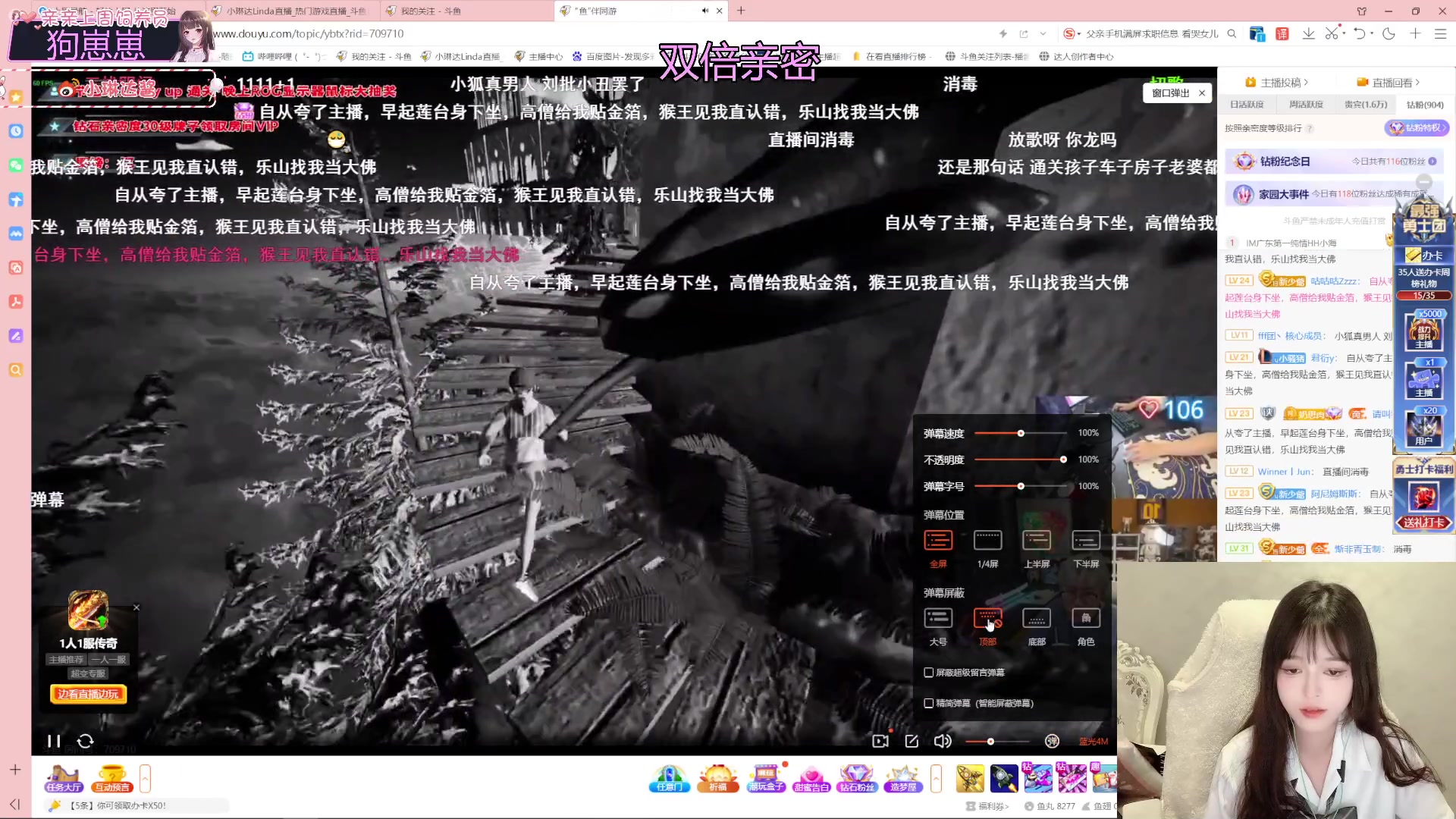Expand the arrow after 造梦屋 icons
Image resolution: width=1456 pixels, height=819 pixels.
pyautogui.click(x=936, y=779)
